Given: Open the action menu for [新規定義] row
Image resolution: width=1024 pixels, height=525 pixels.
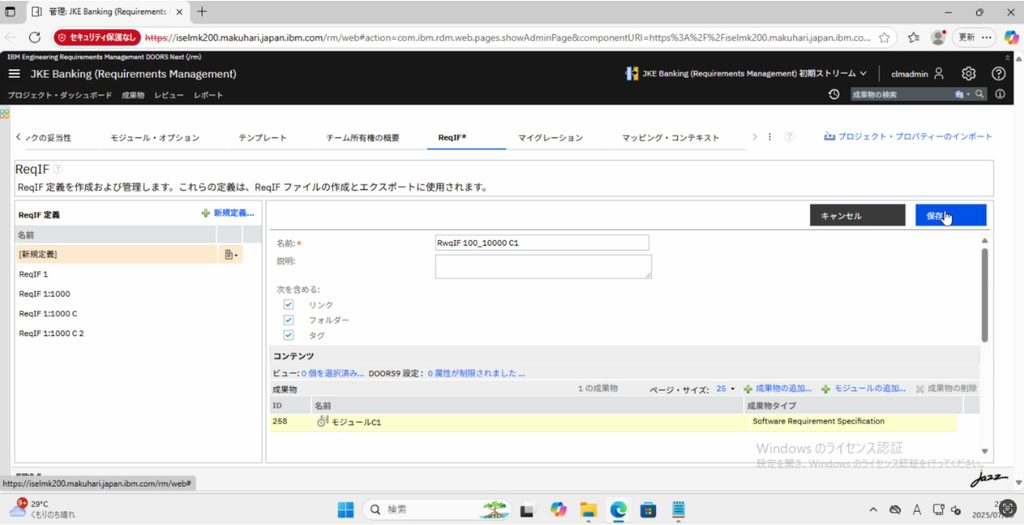Looking at the screenshot, I should pos(231,254).
